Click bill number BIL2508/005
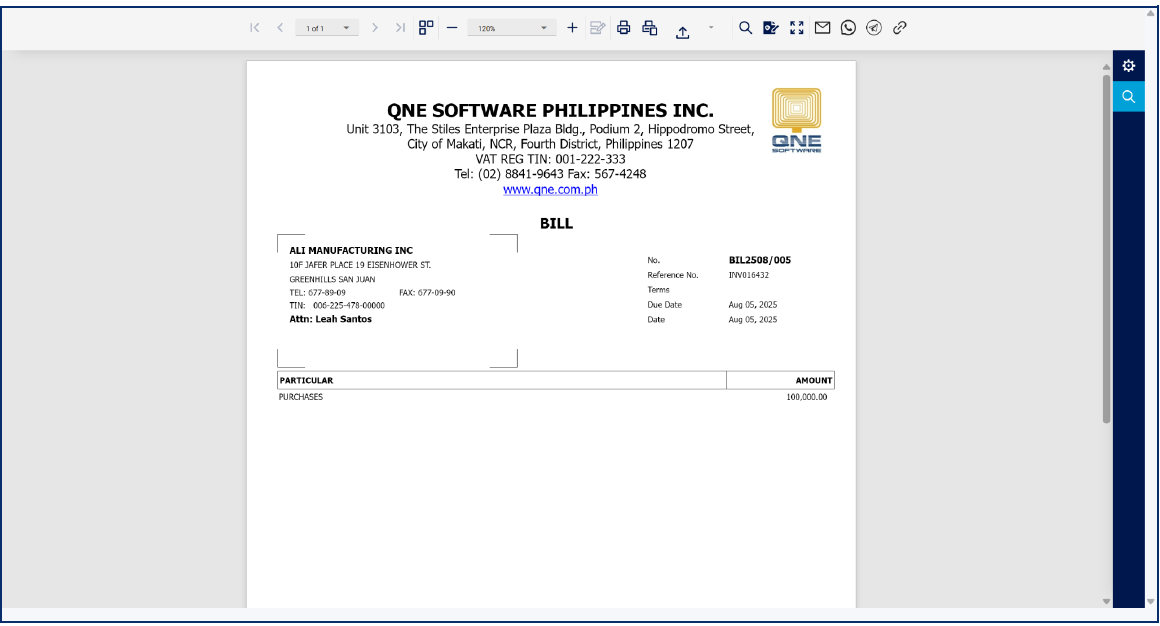Image resolution: width=1160 pixels, height=626 pixels. coord(760,260)
